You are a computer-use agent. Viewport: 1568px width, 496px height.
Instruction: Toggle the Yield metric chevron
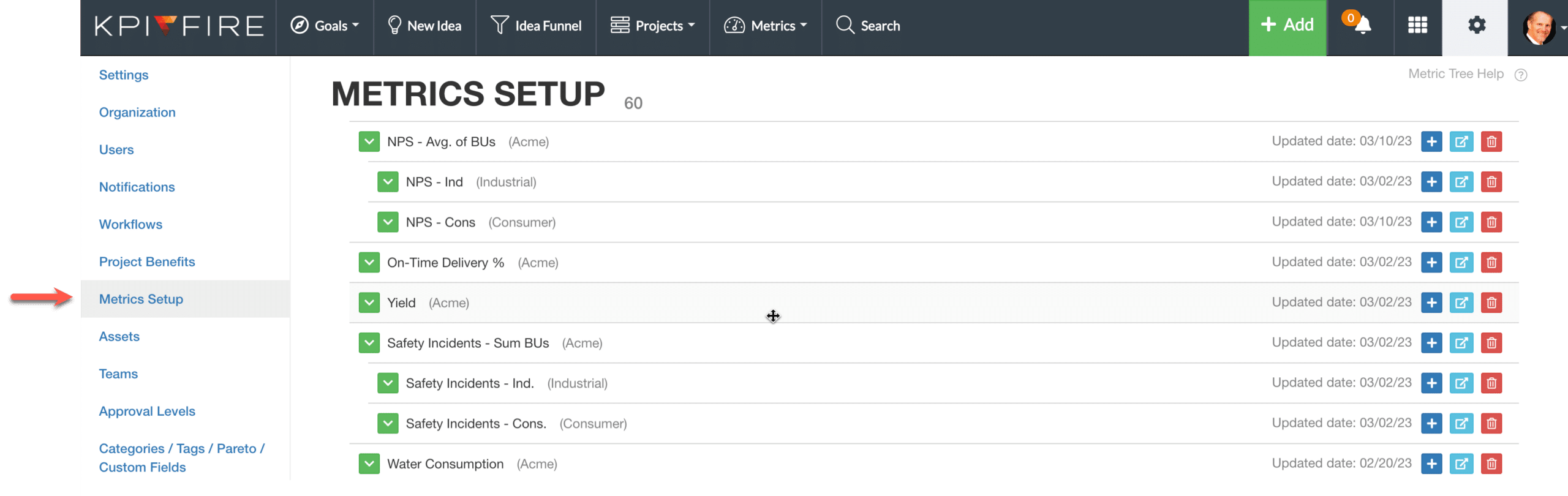(369, 302)
